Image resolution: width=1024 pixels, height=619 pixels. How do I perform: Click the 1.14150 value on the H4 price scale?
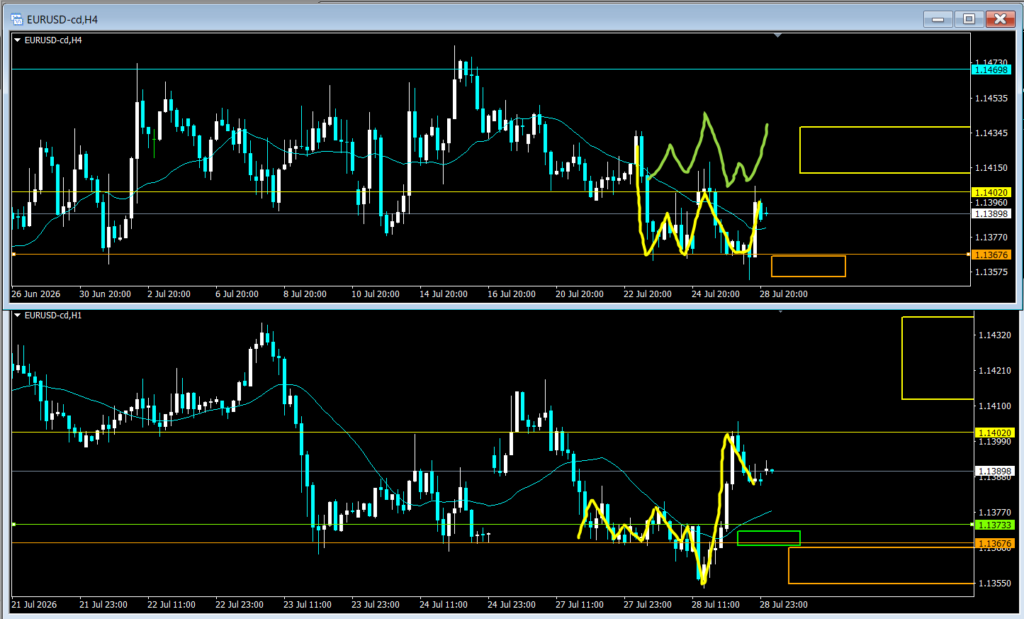tap(991, 168)
